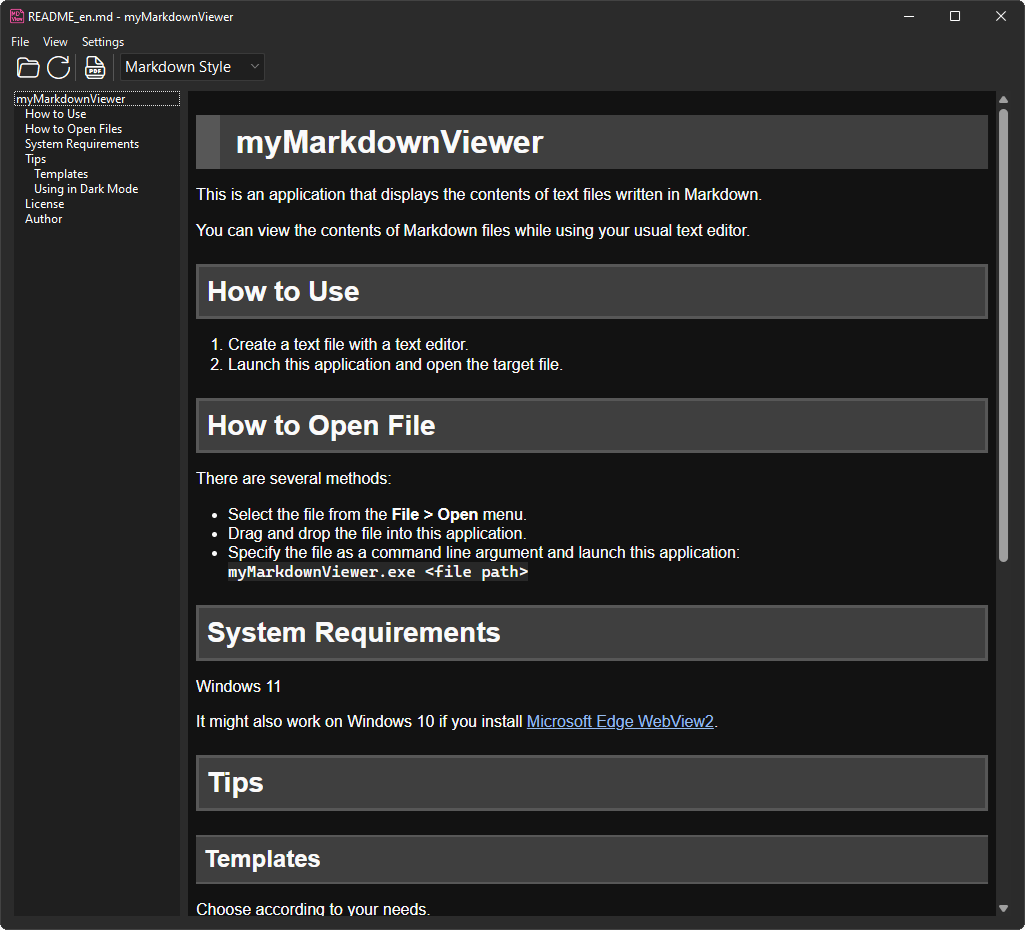The width and height of the screenshot is (1025, 930).
Task: Click 'Launch this application' list item
Action: click(x=395, y=365)
